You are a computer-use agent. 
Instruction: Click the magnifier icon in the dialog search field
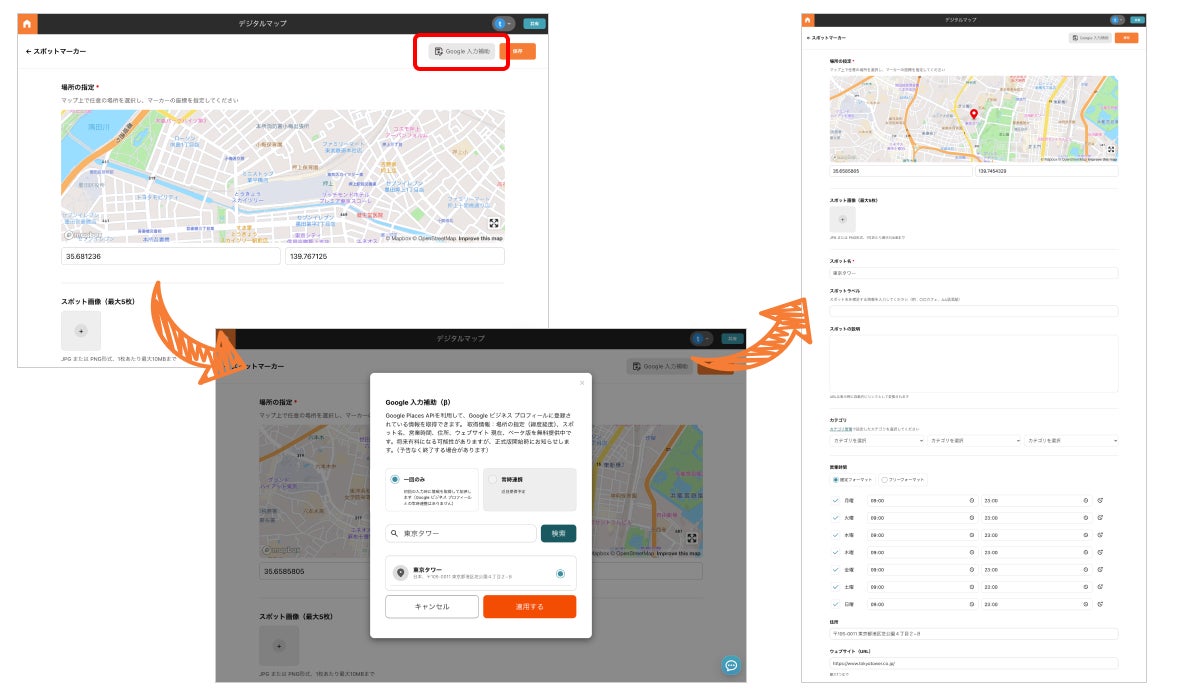coord(396,533)
